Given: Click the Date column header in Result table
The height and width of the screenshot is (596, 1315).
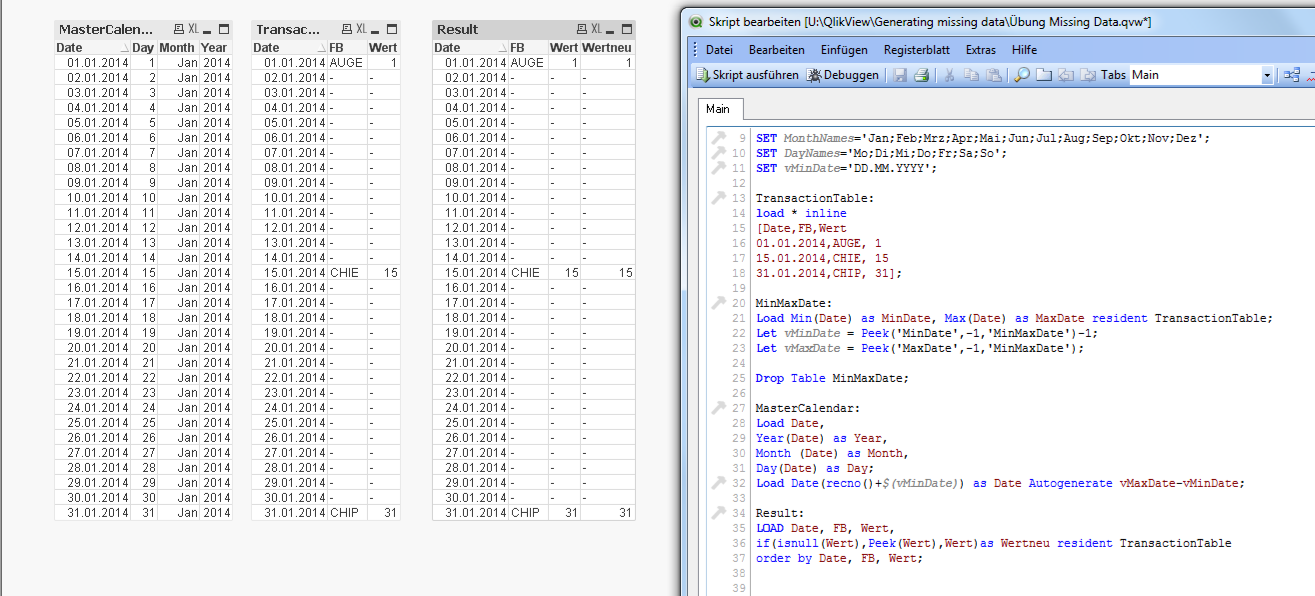Looking at the screenshot, I should click(470, 47).
